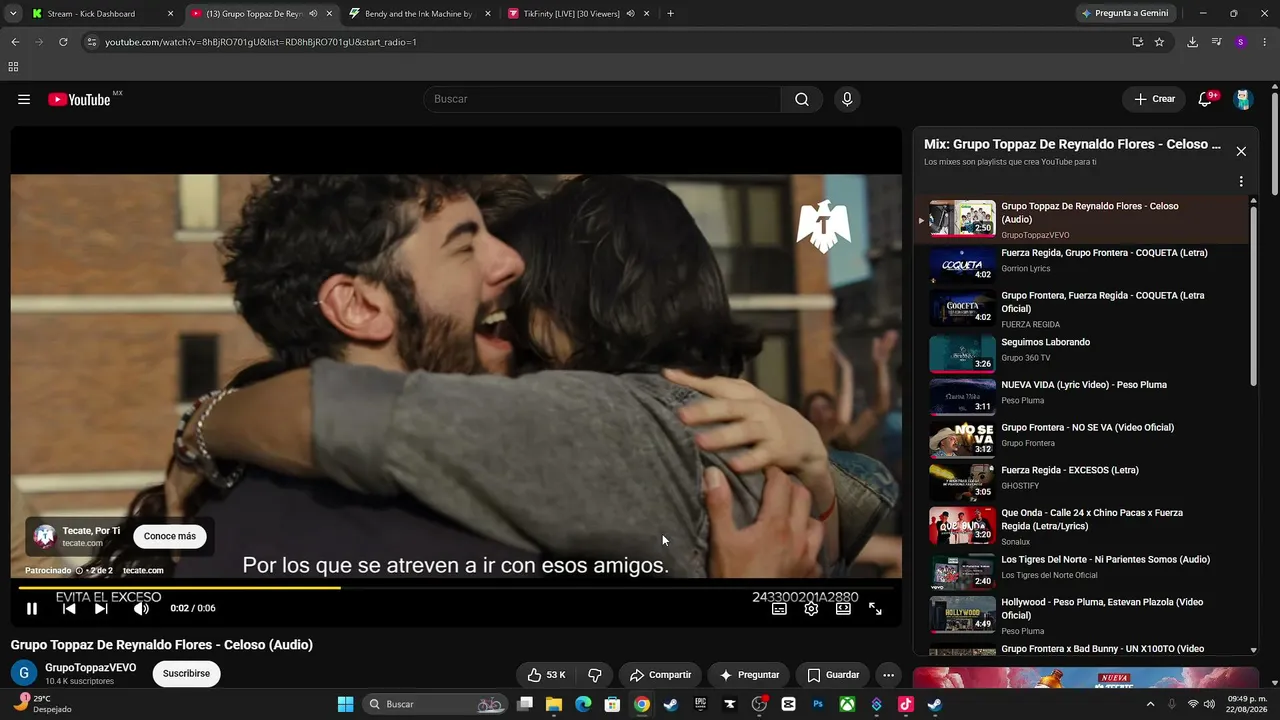Open File Explorer from taskbar
1280x720 pixels.
(554, 704)
